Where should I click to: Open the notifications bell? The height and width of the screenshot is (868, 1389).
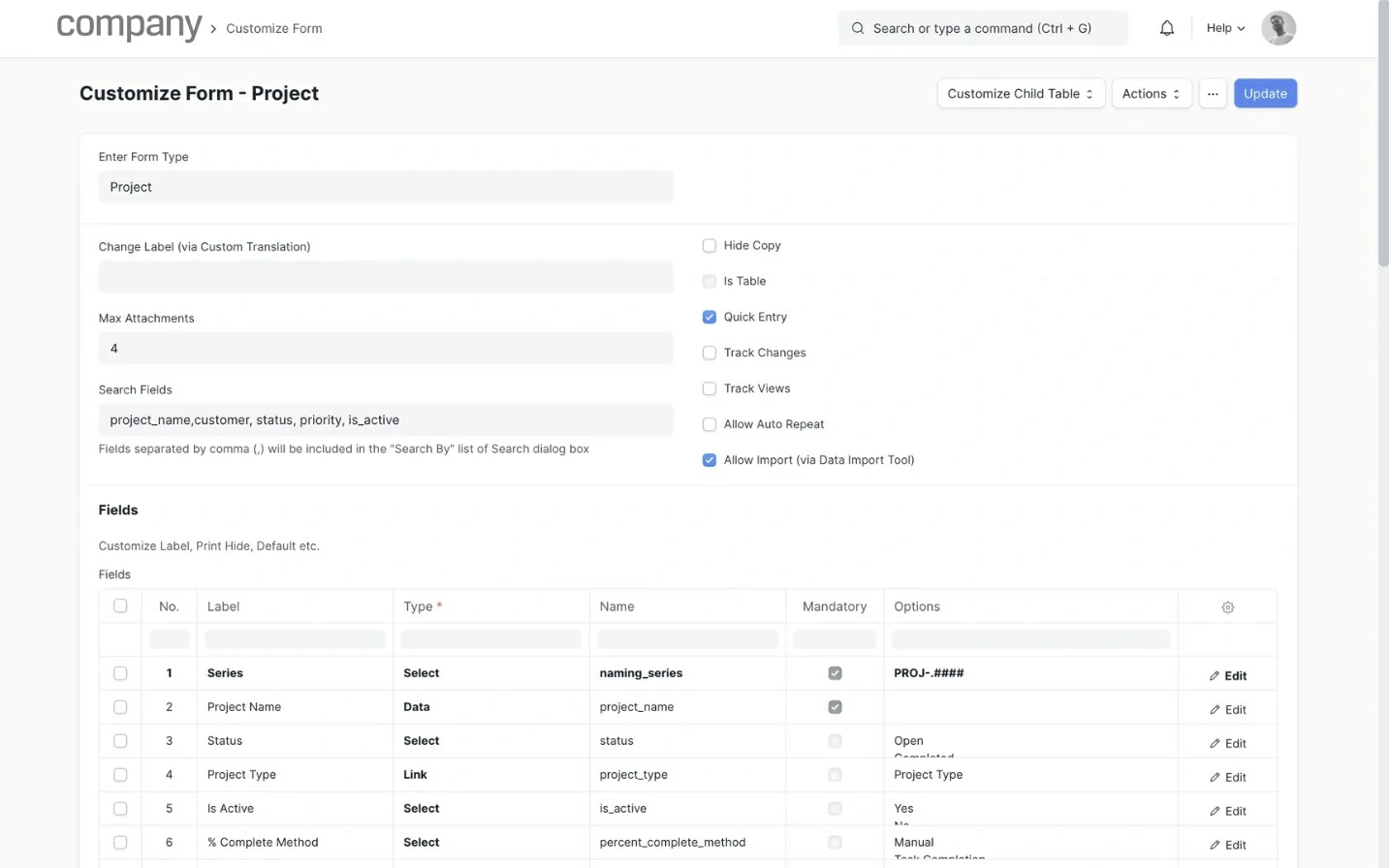tap(1167, 28)
